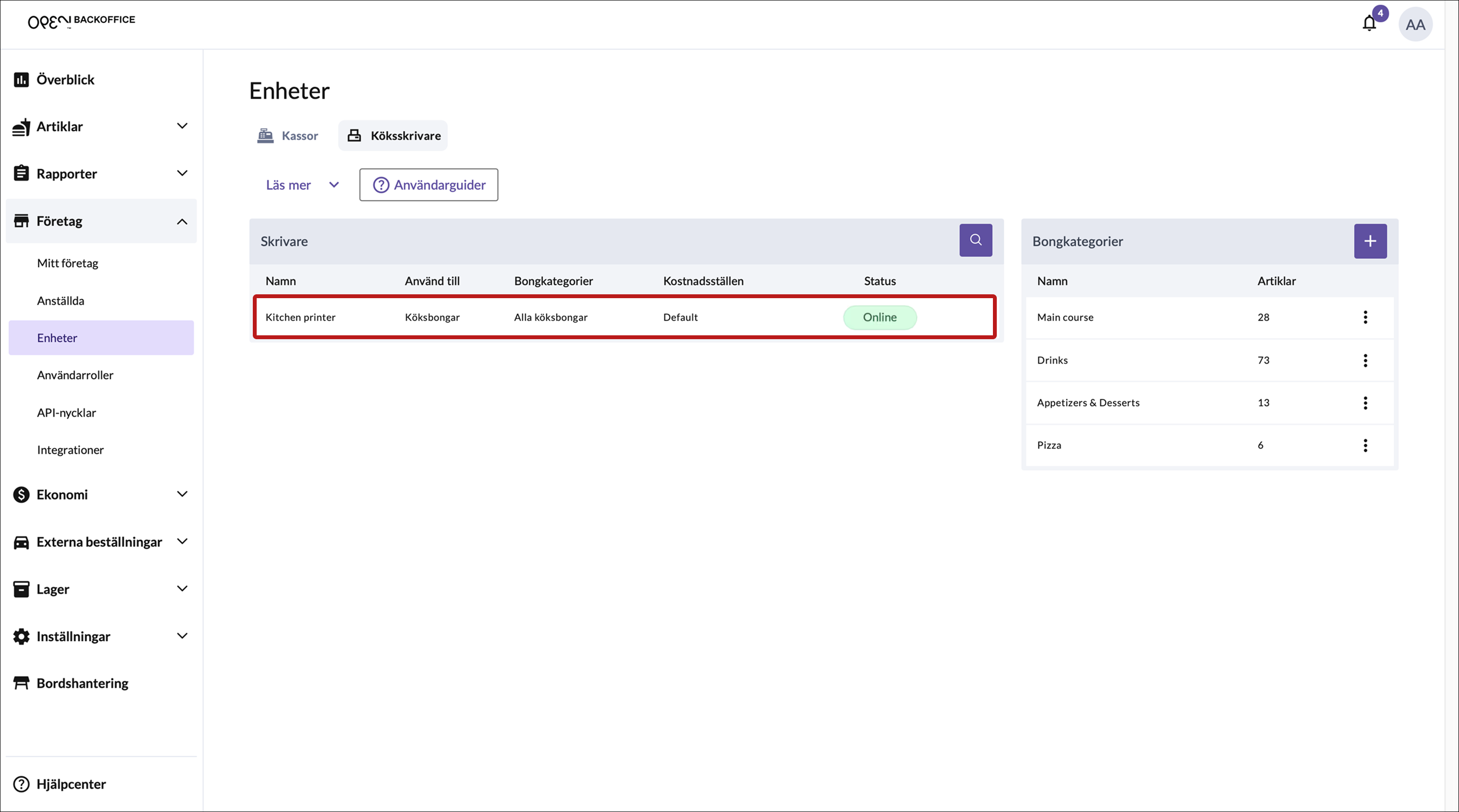The width and height of the screenshot is (1459, 812).
Task: Open Användarguider help button
Action: pos(429,185)
